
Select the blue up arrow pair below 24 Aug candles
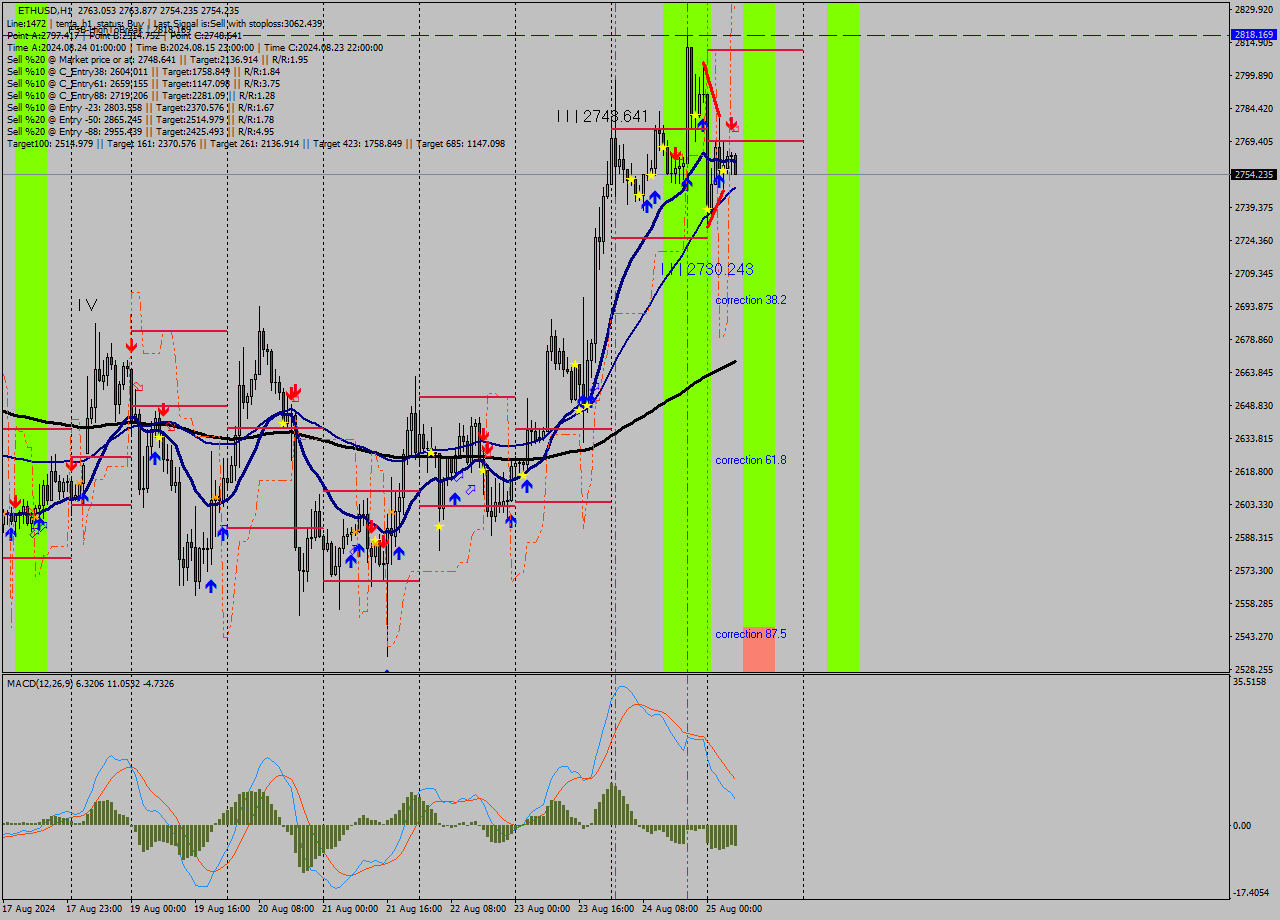point(651,199)
